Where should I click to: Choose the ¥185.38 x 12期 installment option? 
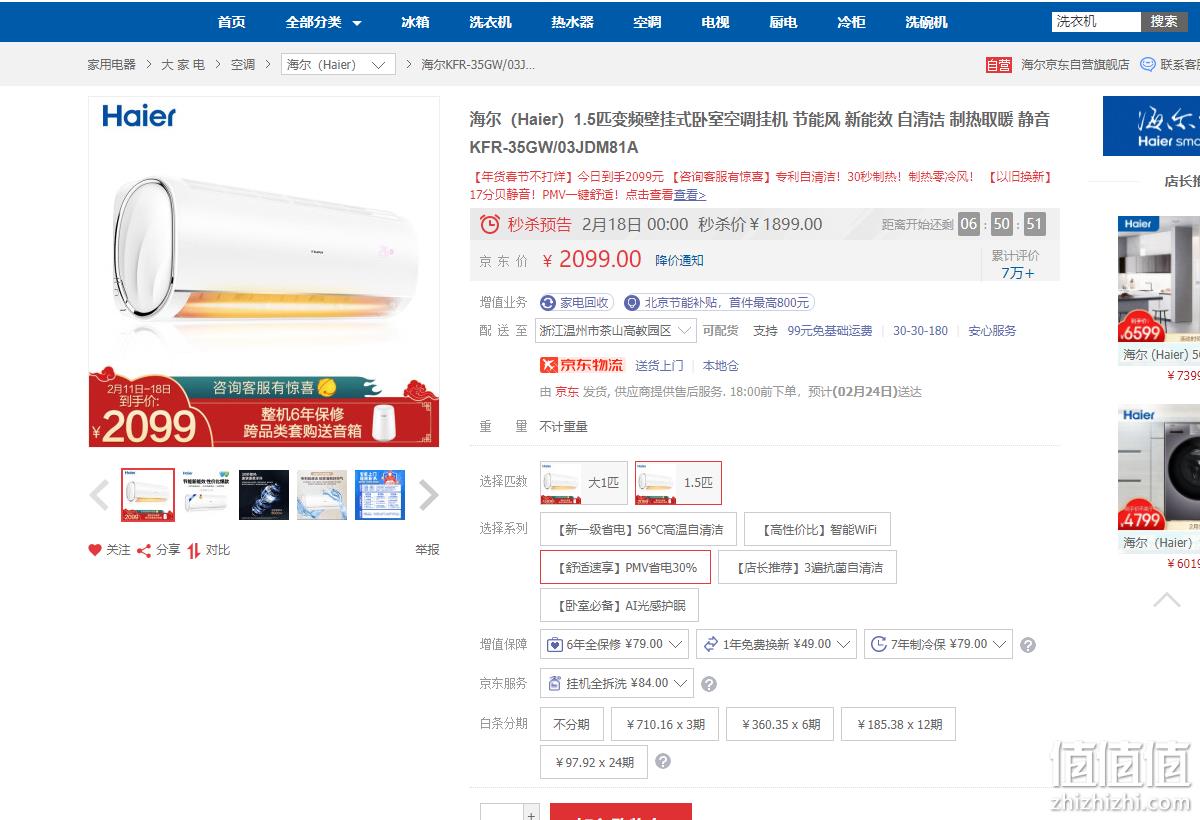[899, 724]
